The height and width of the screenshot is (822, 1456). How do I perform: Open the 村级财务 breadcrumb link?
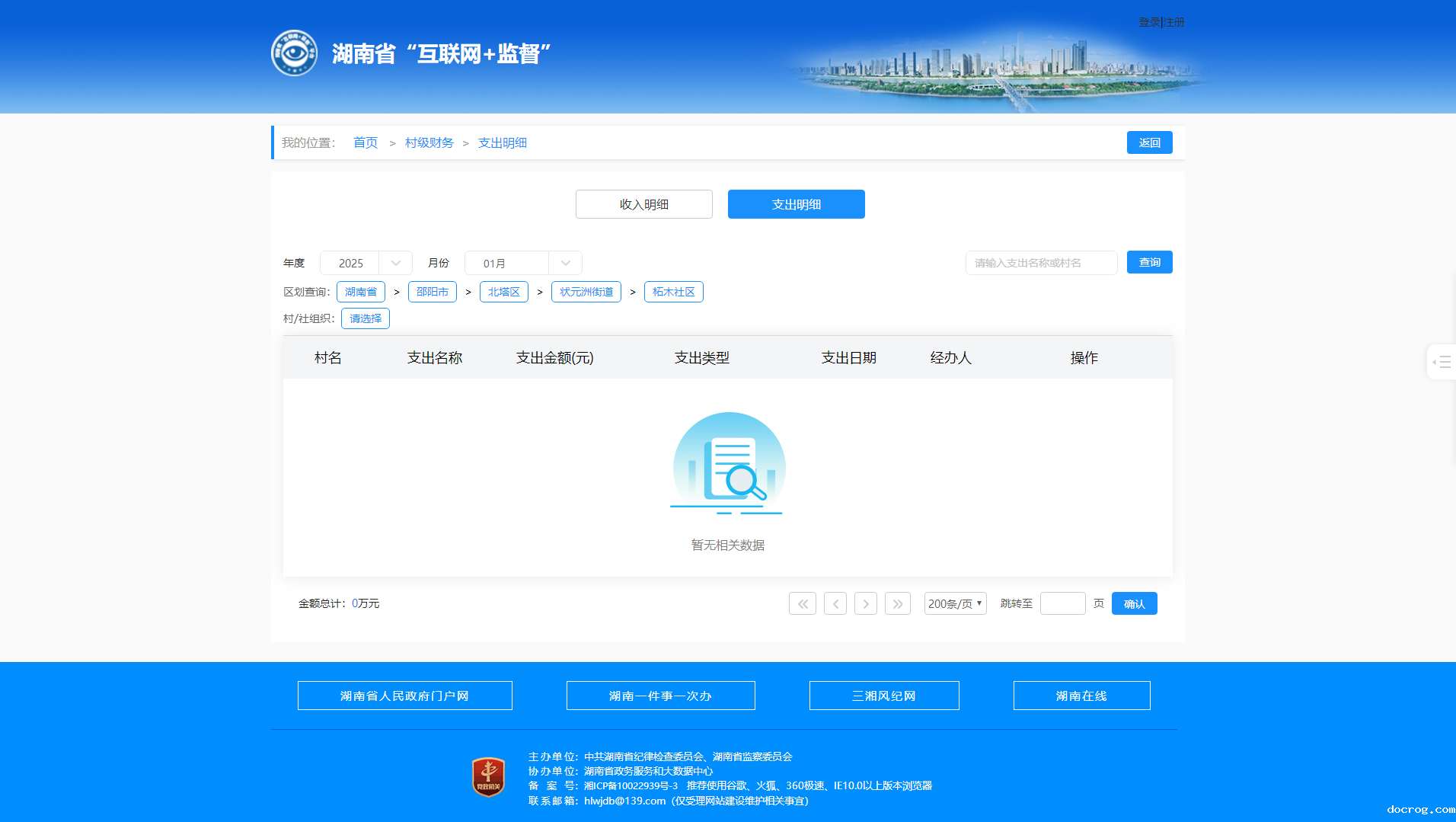429,142
